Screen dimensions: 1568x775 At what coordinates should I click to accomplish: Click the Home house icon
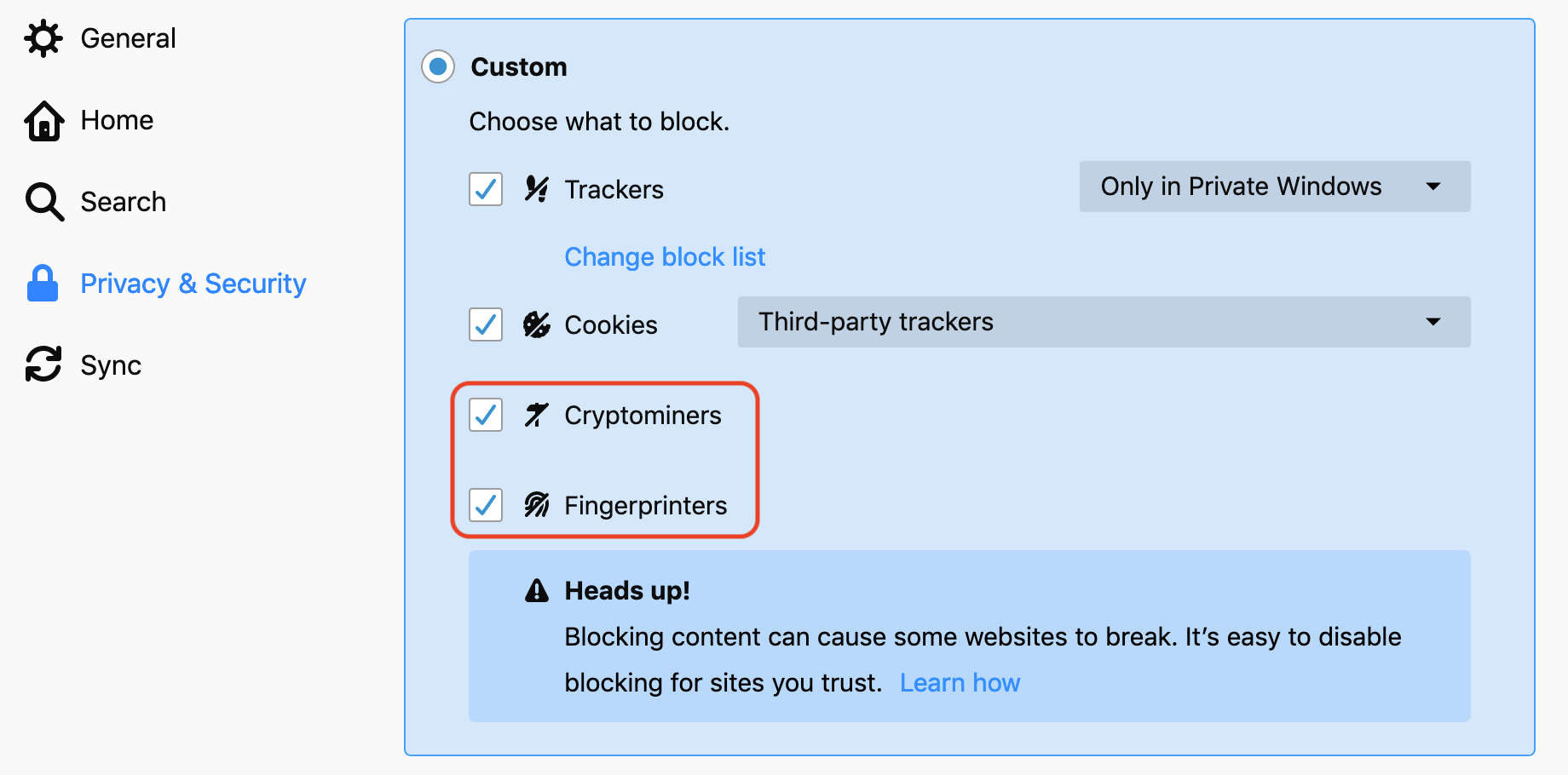click(43, 120)
